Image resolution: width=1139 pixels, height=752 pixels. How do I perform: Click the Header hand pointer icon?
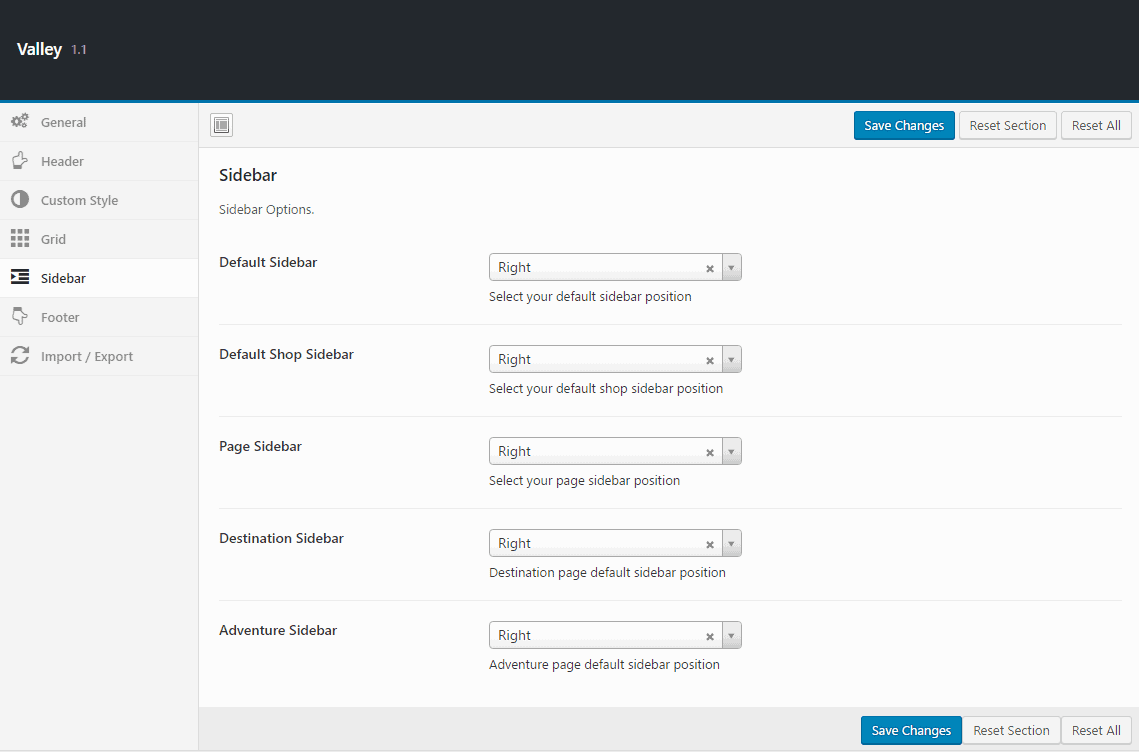click(x=20, y=161)
